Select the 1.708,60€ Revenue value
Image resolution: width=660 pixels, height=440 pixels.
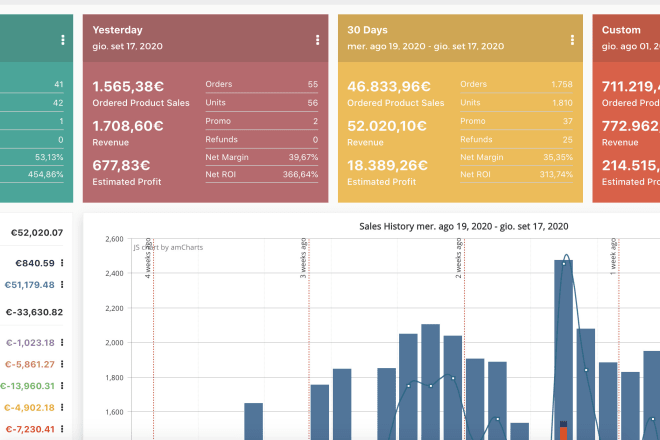[128, 126]
